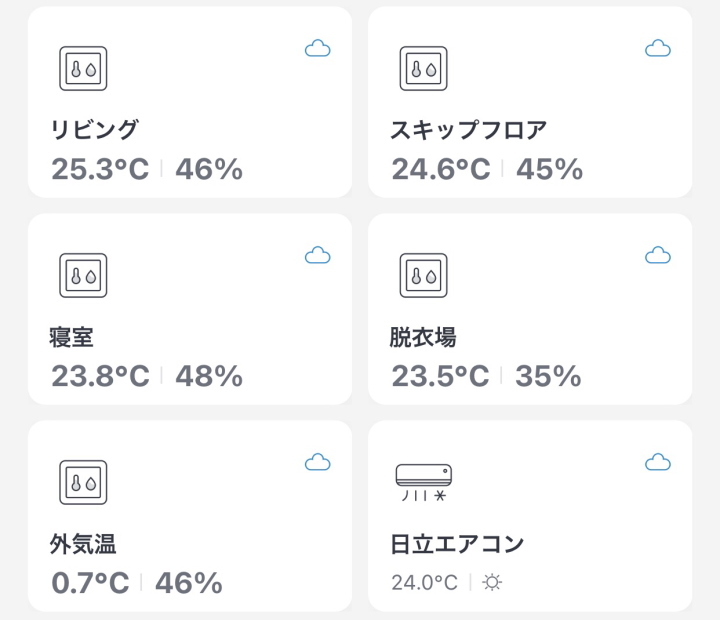The image size is (720, 620).
Task: Select the リビング humidity 46% value
Action: click(x=209, y=169)
